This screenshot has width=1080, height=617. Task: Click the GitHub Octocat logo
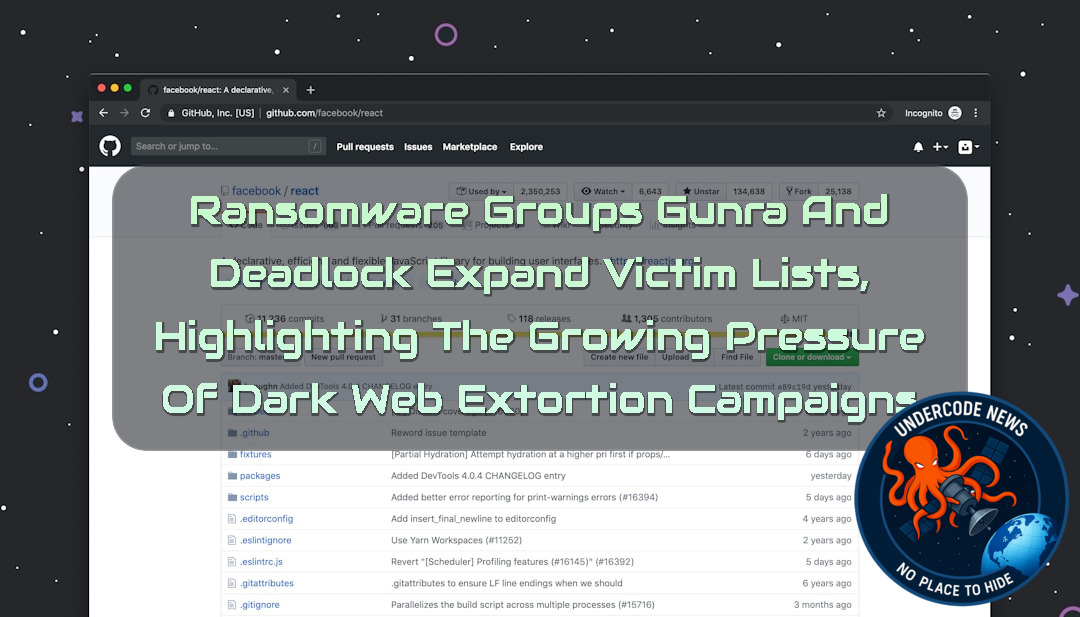pos(110,146)
